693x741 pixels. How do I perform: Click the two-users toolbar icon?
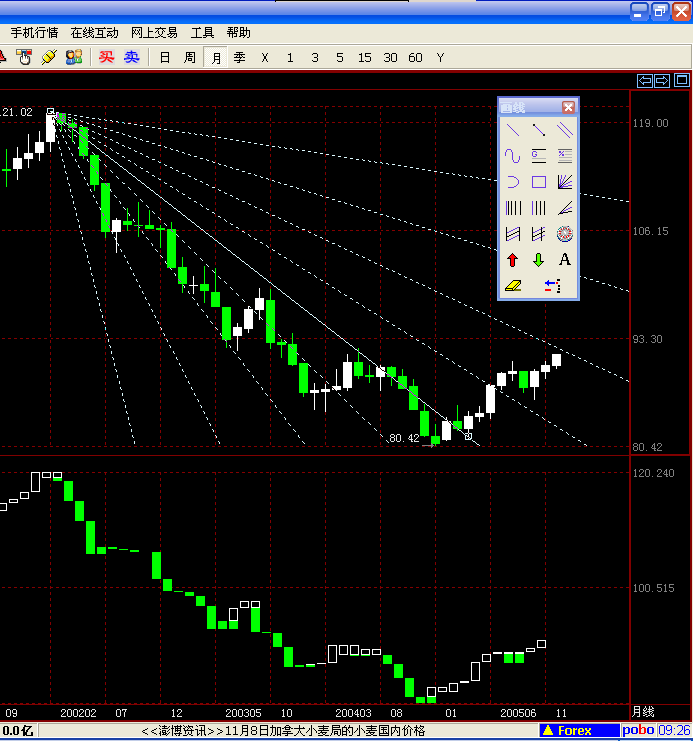74,57
